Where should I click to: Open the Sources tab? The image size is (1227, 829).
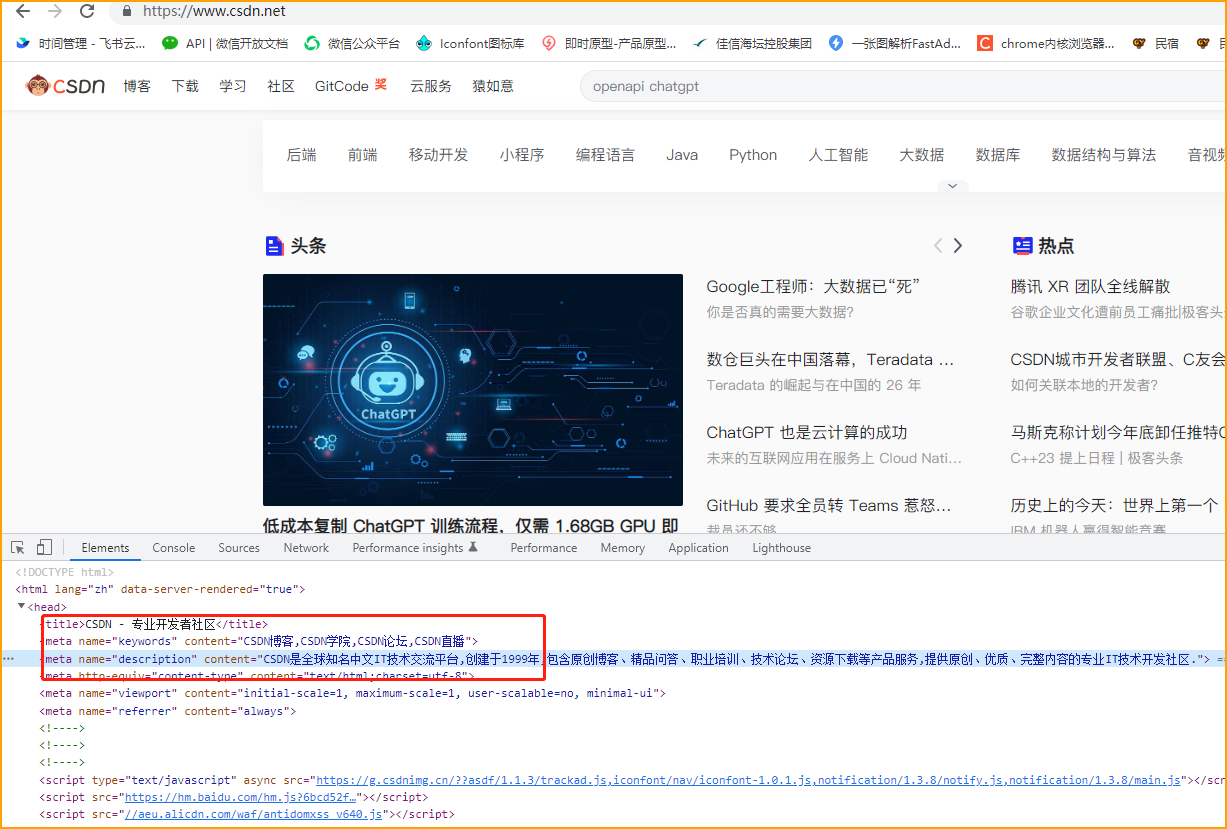pos(239,548)
